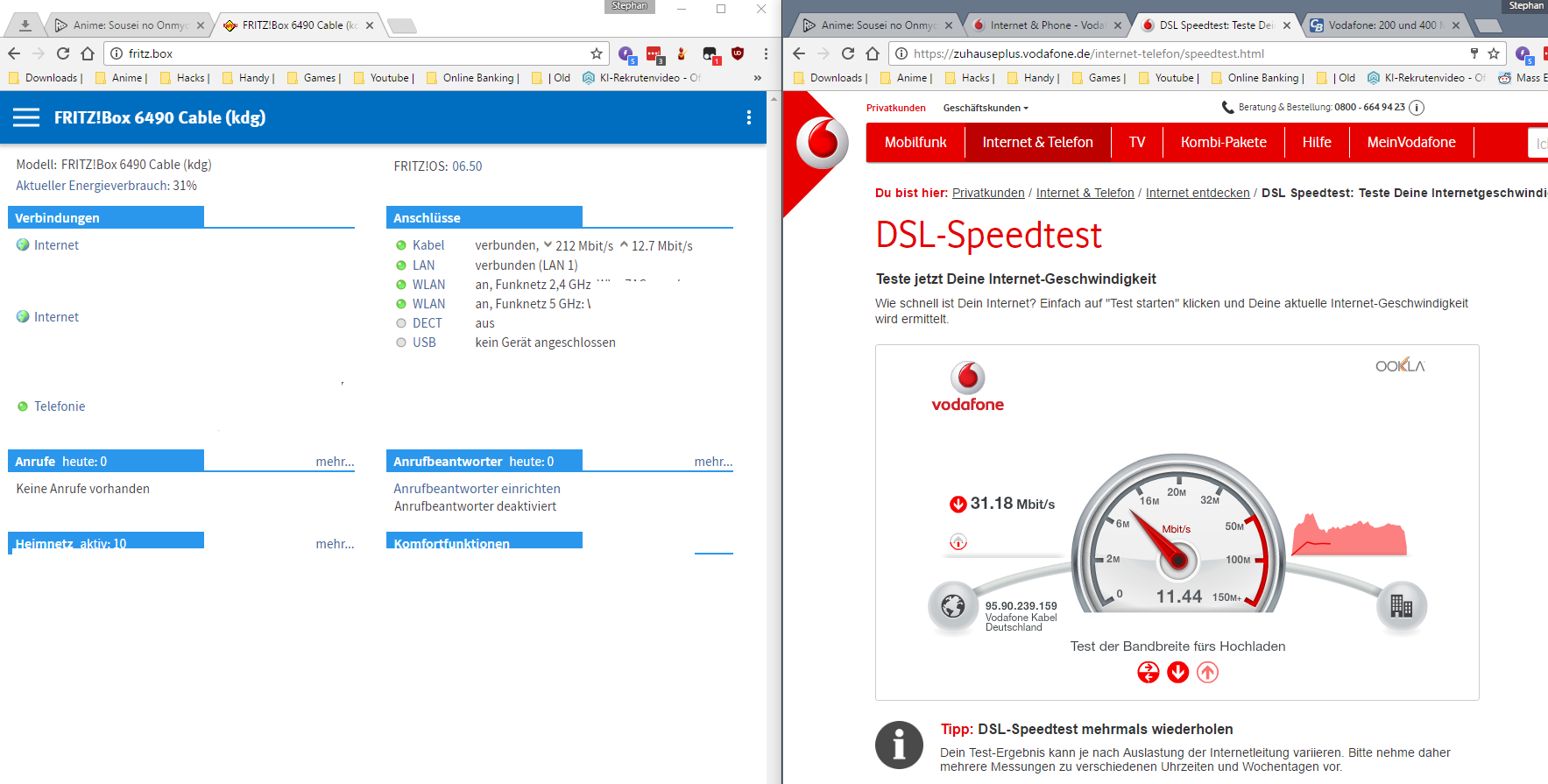
Task: Start the upload-only speedtest icon
Action: click(x=1208, y=672)
